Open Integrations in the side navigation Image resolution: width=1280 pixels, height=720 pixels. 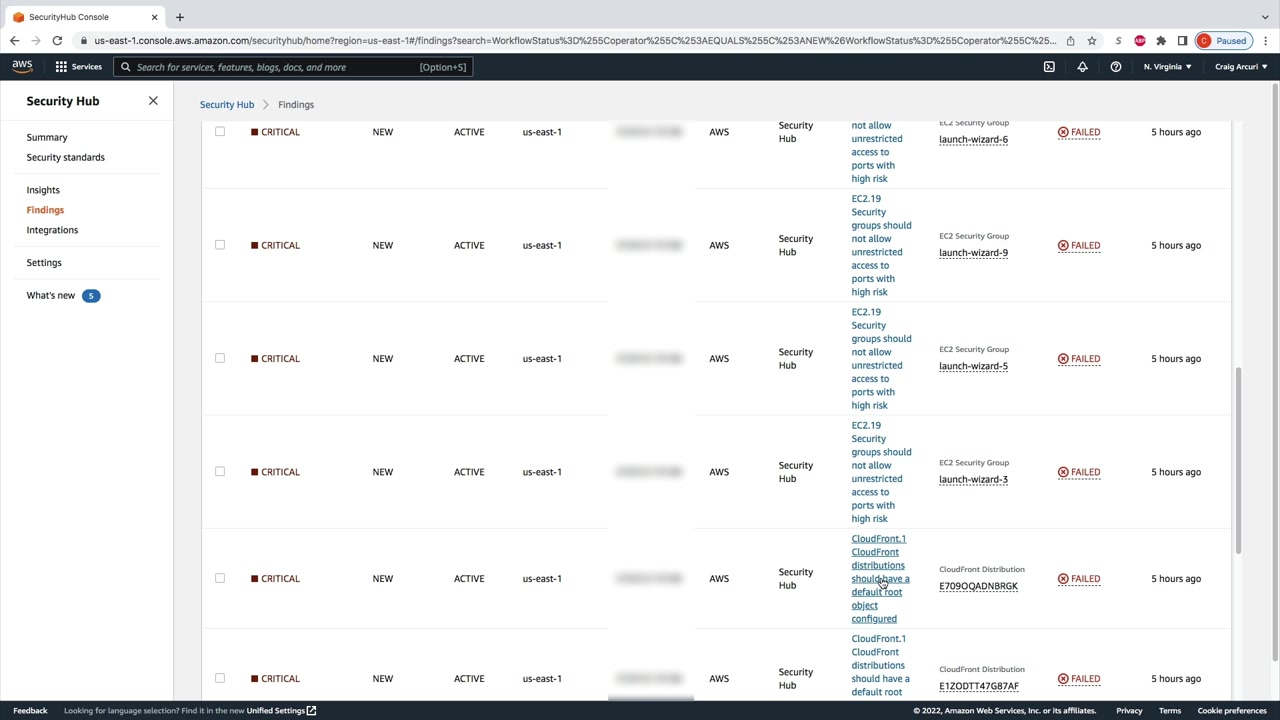point(52,230)
